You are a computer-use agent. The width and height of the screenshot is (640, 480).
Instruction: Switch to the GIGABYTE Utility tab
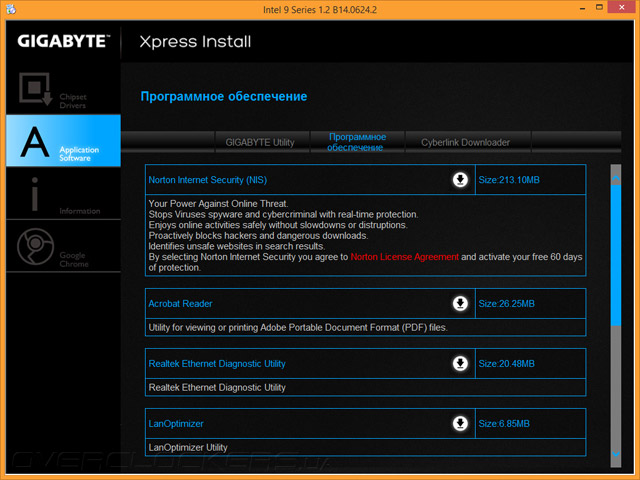pos(262,142)
